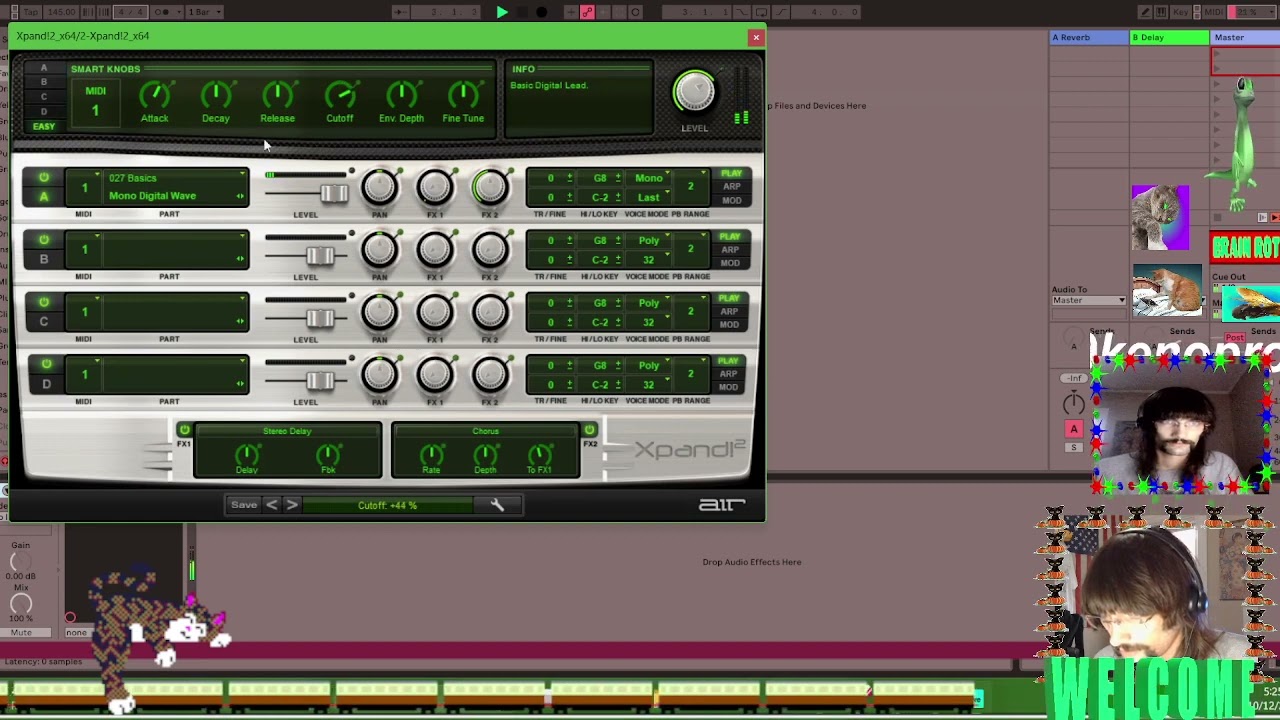Click Part A Hi key G8 field
The image size is (1280, 720).
click(602, 178)
